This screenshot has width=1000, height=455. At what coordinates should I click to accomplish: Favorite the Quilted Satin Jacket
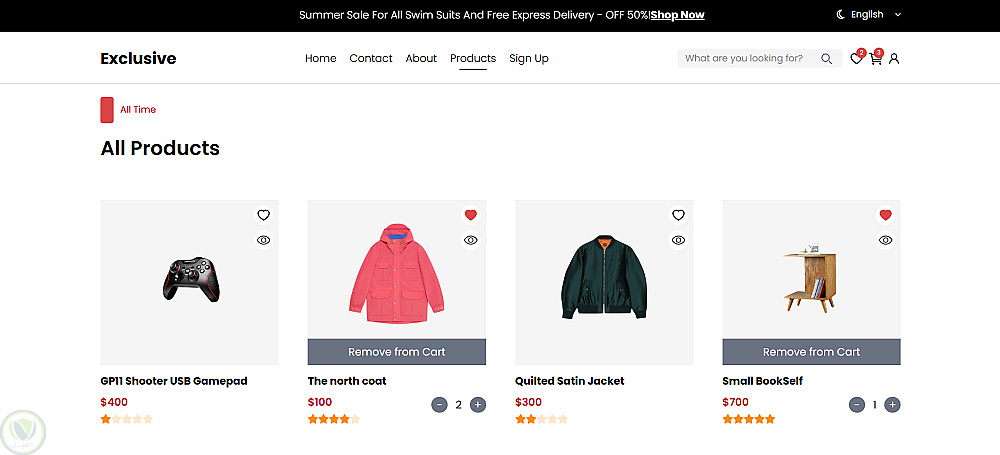coord(678,215)
